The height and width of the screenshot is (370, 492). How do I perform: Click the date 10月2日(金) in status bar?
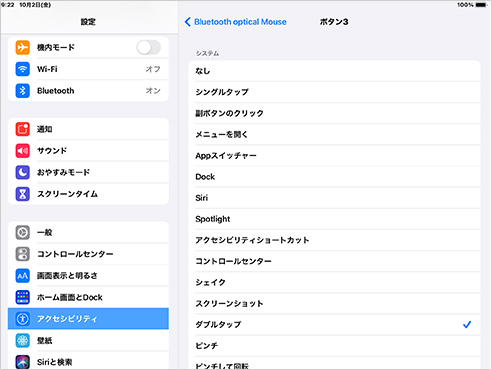[x=35, y=5]
